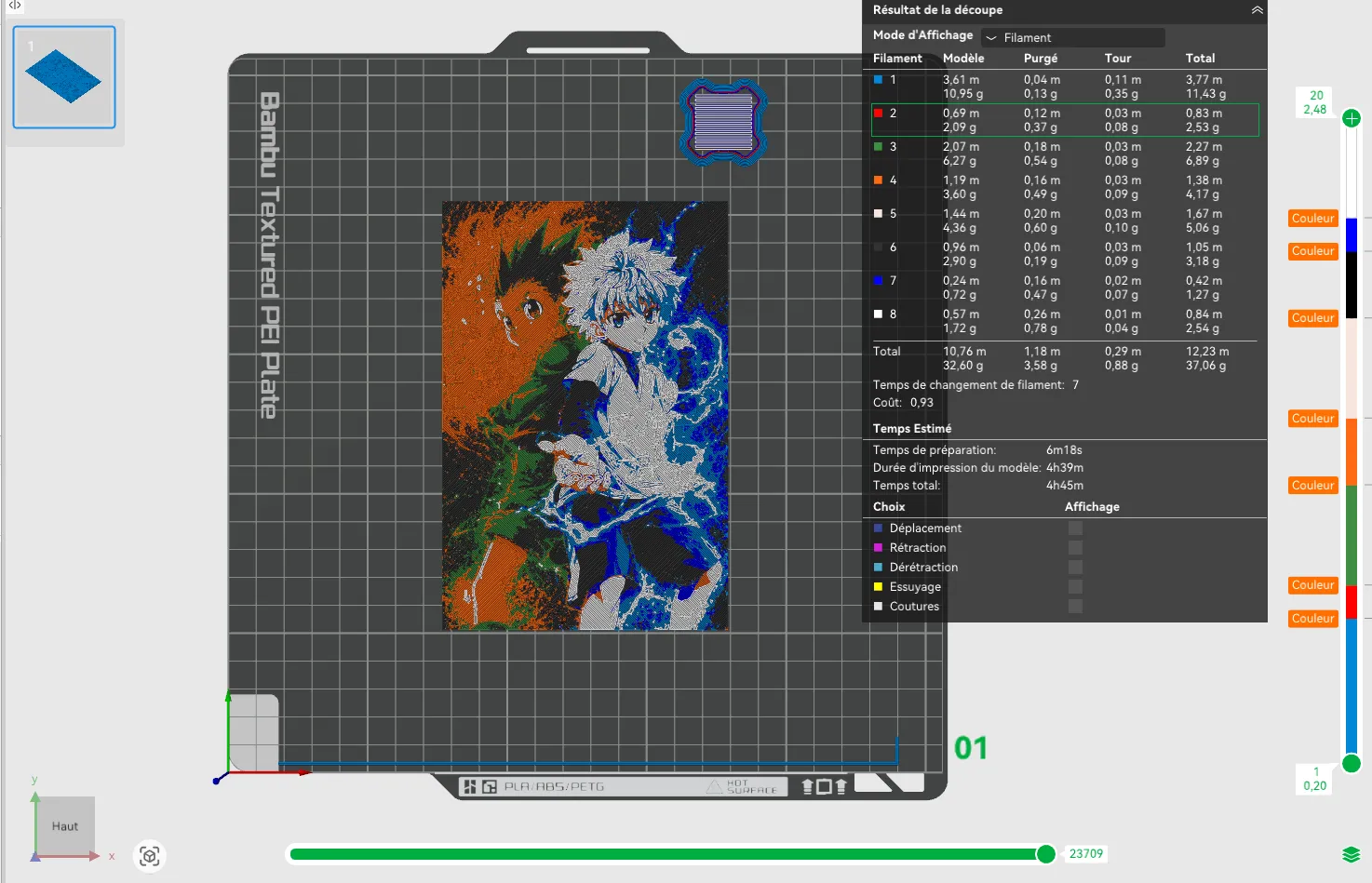Toggle the Rétraction display checkbox
Image resolution: width=1372 pixels, height=883 pixels.
pos(1075,547)
